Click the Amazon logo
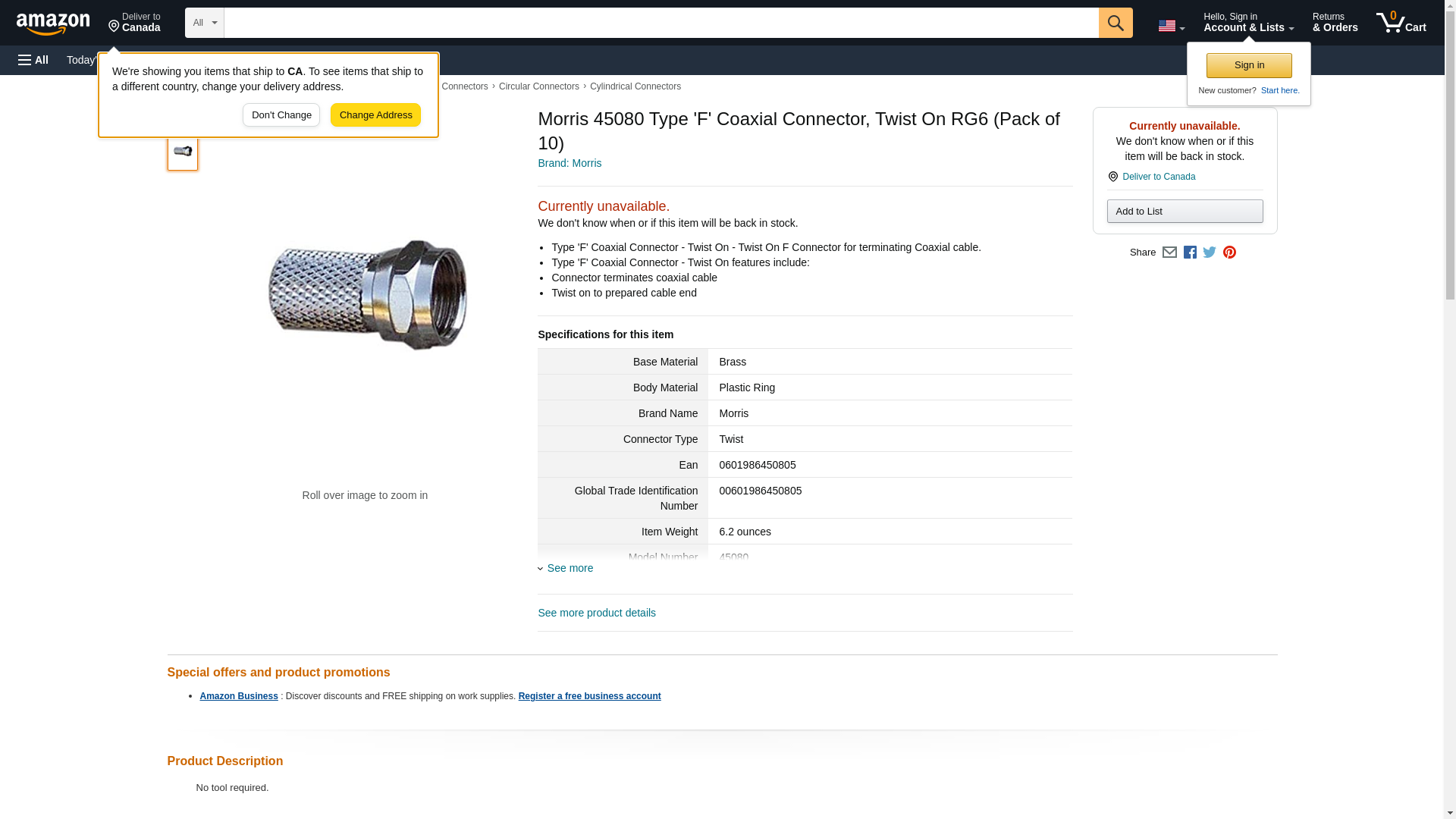The height and width of the screenshot is (819, 1456). click(53, 24)
